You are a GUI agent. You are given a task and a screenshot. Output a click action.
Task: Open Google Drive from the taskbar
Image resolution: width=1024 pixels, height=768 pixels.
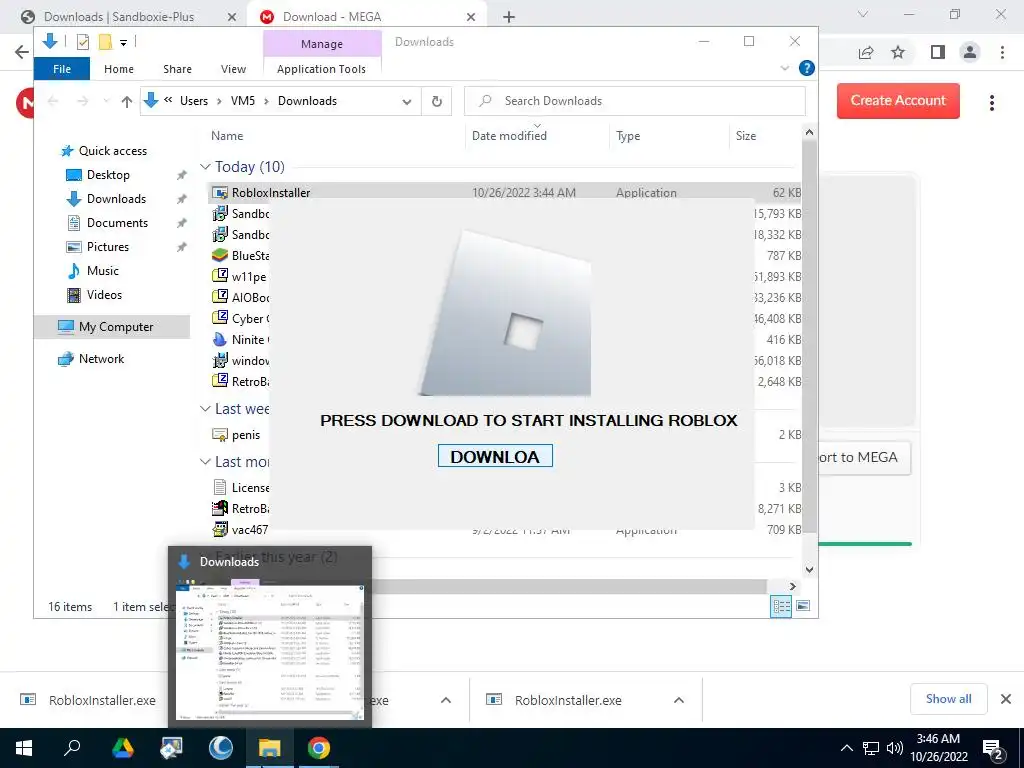[122, 748]
